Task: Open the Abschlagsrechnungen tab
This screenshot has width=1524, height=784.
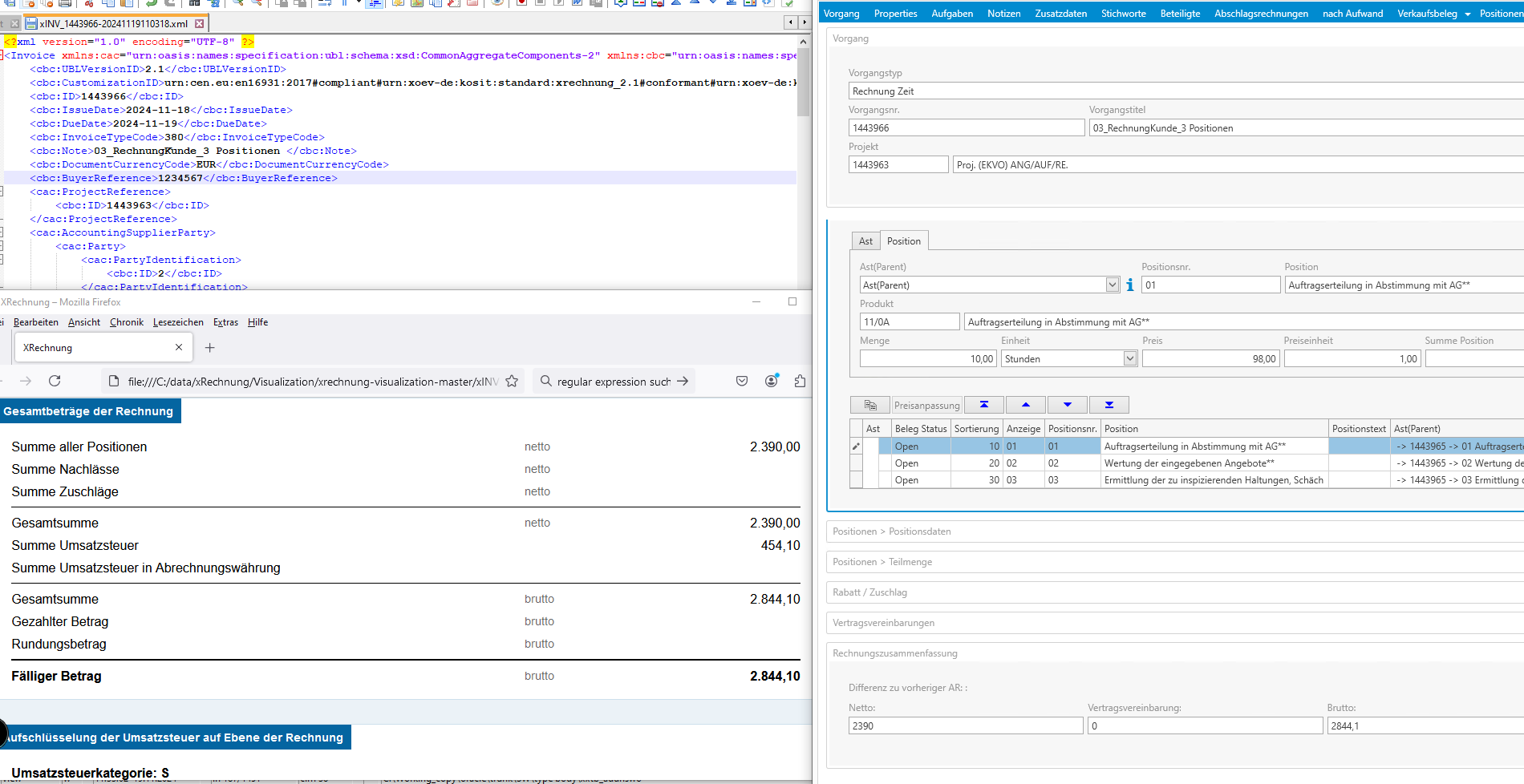Action: pyautogui.click(x=1261, y=14)
